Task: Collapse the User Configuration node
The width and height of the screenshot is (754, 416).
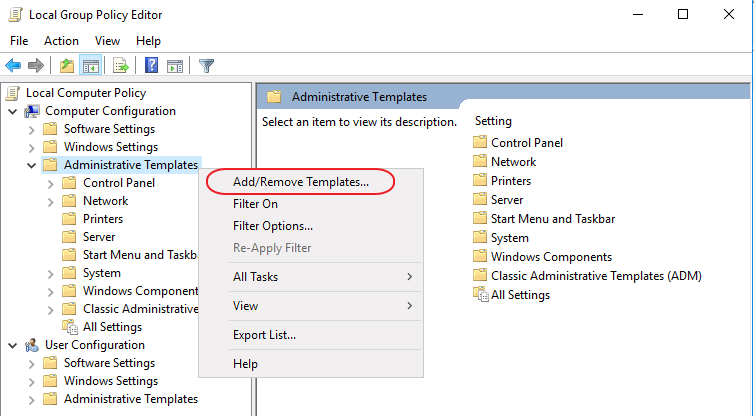Action: coord(13,345)
